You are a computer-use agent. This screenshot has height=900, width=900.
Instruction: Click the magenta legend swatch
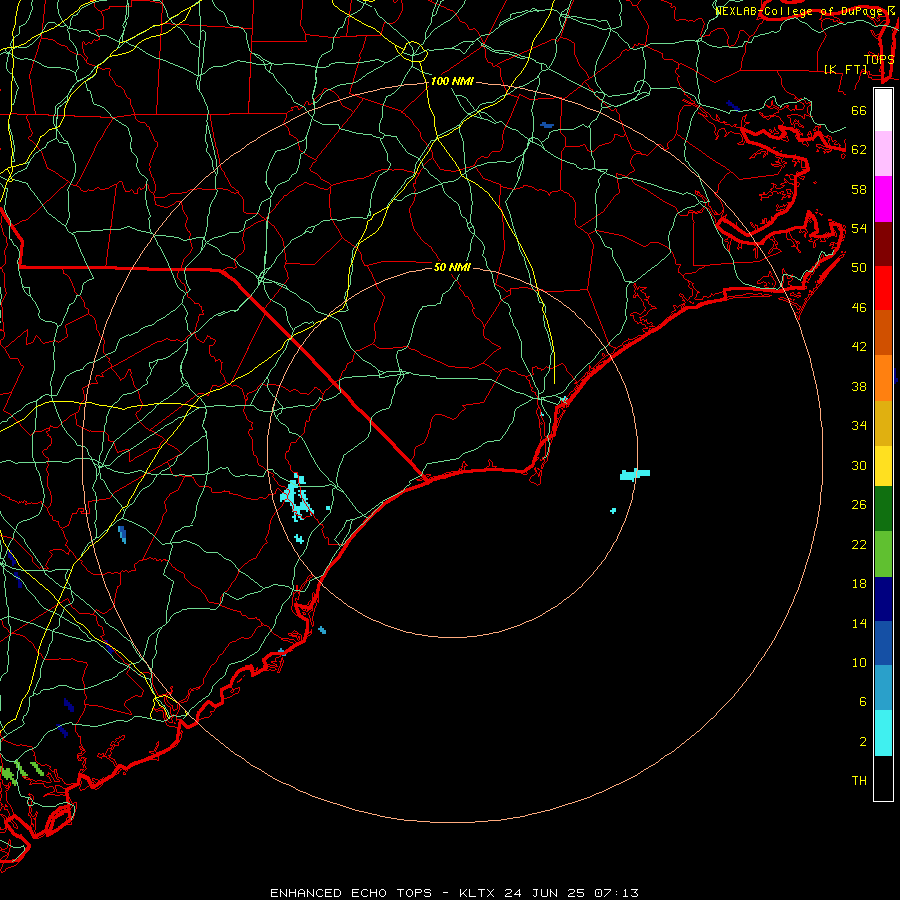pos(883,199)
